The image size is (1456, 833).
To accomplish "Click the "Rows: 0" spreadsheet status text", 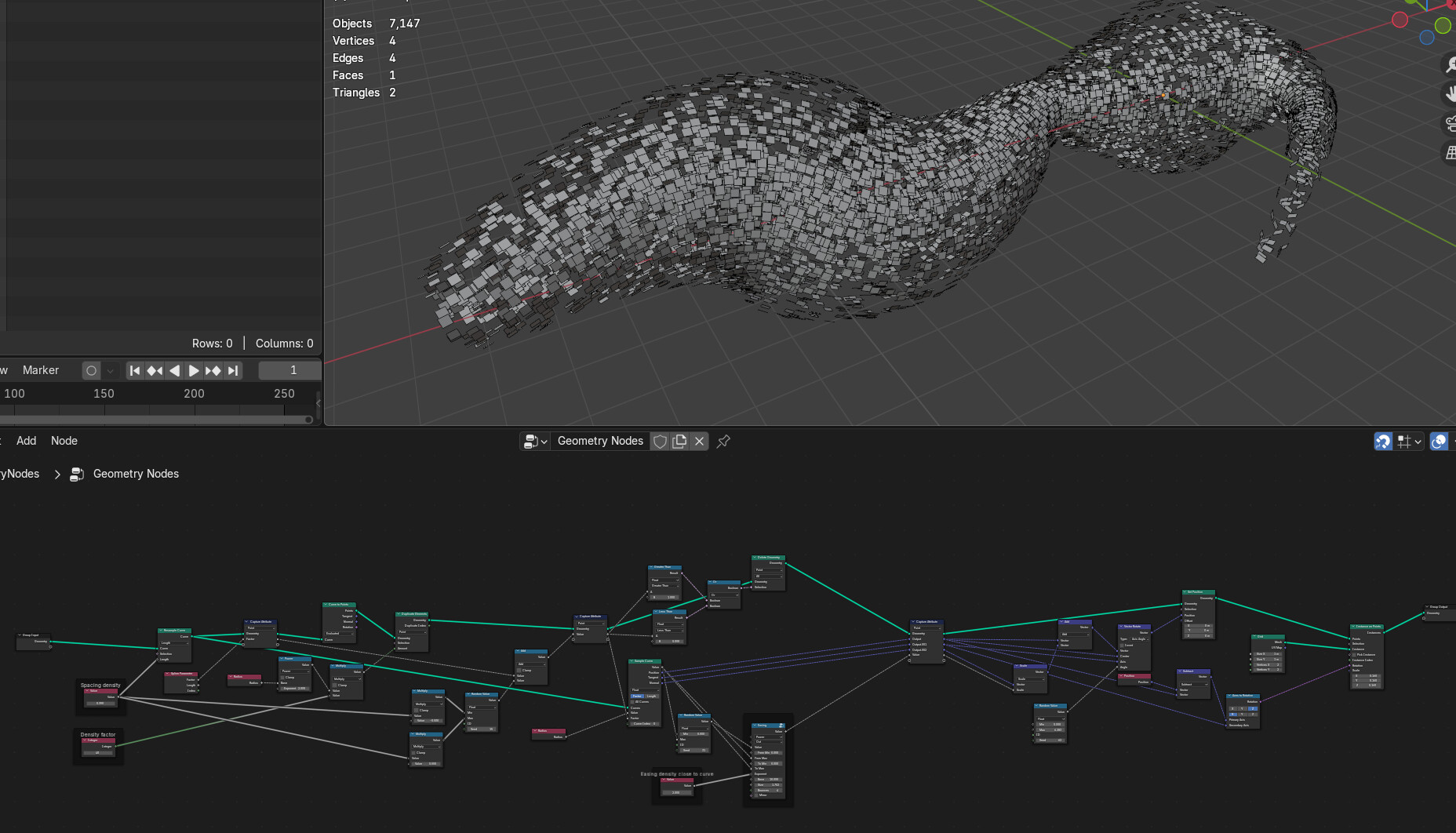I will pos(212,344).
